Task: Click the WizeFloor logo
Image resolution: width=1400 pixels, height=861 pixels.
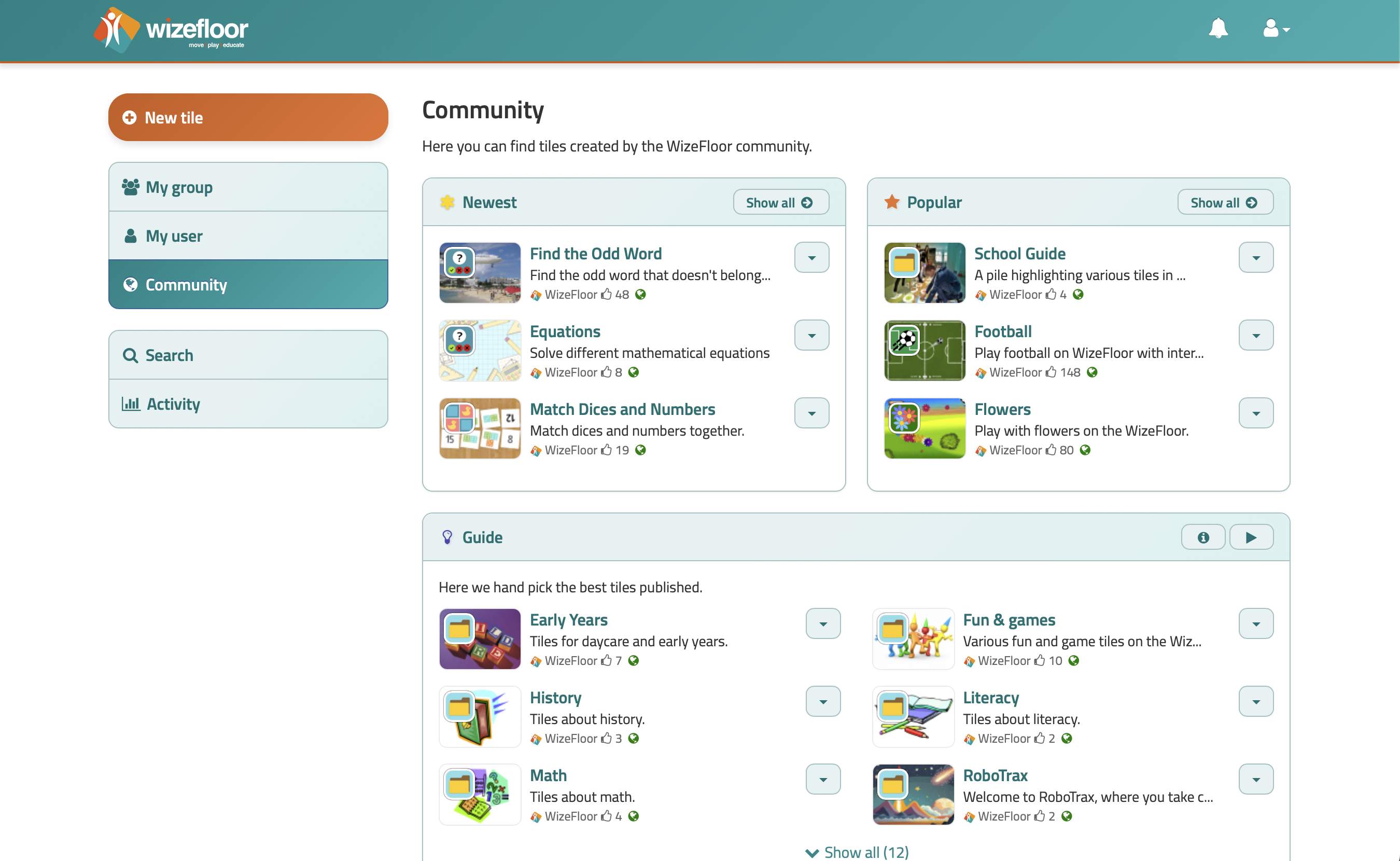Action: click(x=171, y=30)
